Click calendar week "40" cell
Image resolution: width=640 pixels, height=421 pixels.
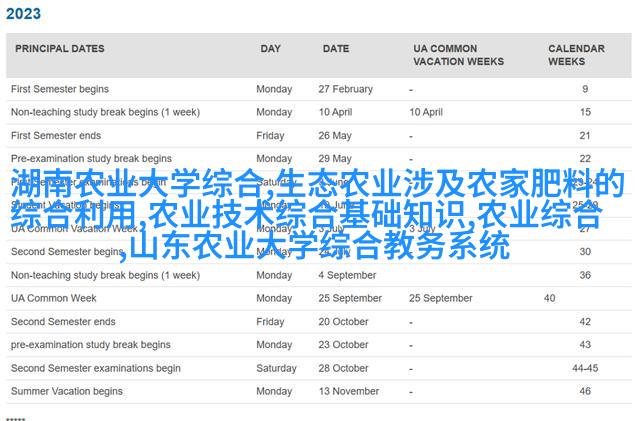(x=549, y=298)
